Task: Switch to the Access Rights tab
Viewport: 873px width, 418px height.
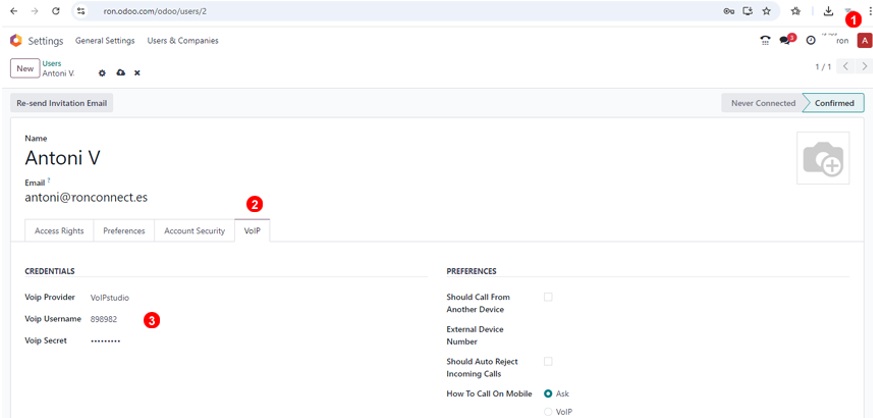Action: click(59, 231)
